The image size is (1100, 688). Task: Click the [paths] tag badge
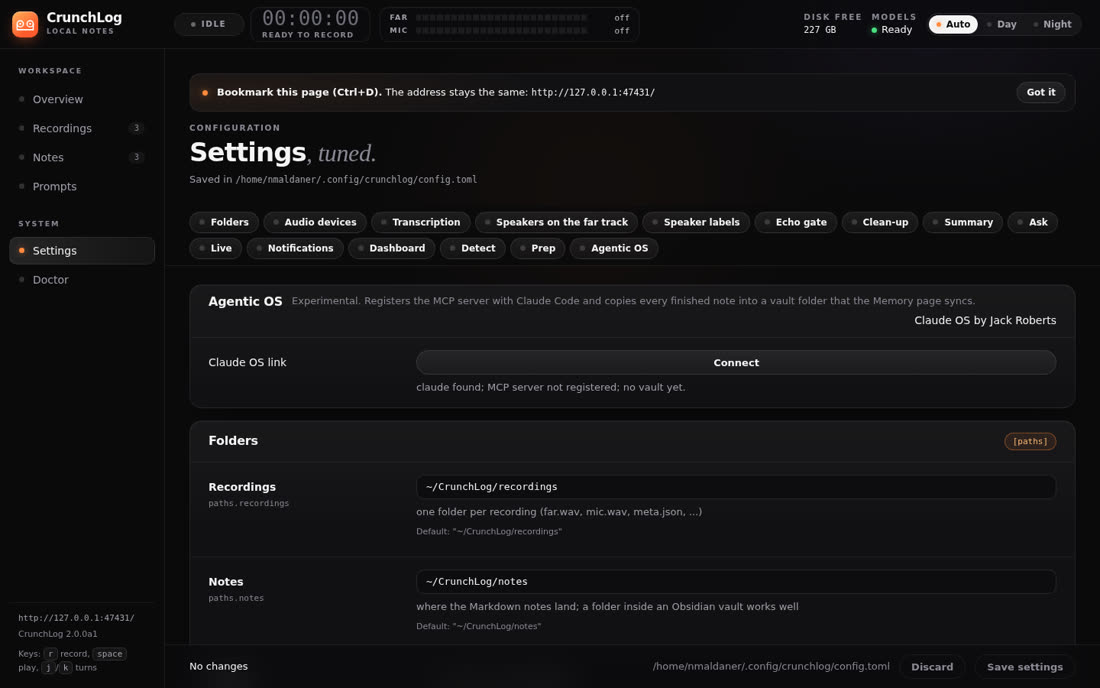tap(1030, 441)
